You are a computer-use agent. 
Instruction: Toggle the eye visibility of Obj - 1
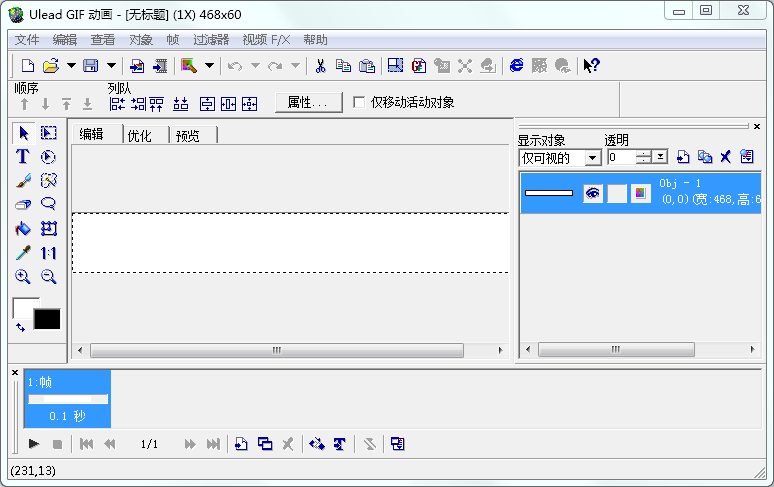click(593, 193)
